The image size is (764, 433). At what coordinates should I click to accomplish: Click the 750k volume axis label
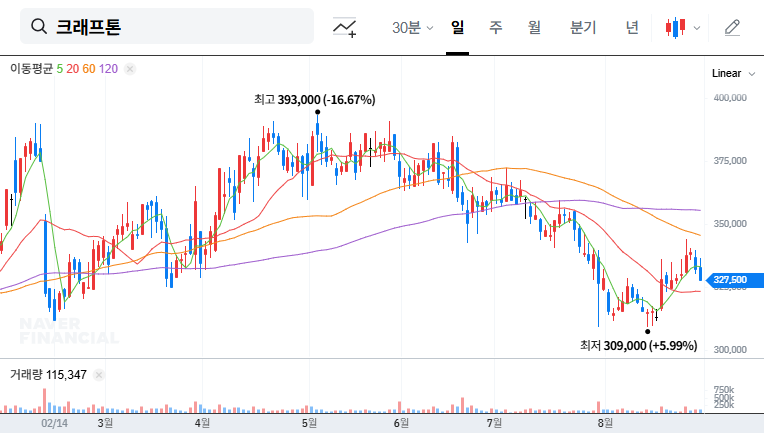click(x=724, y=390)
